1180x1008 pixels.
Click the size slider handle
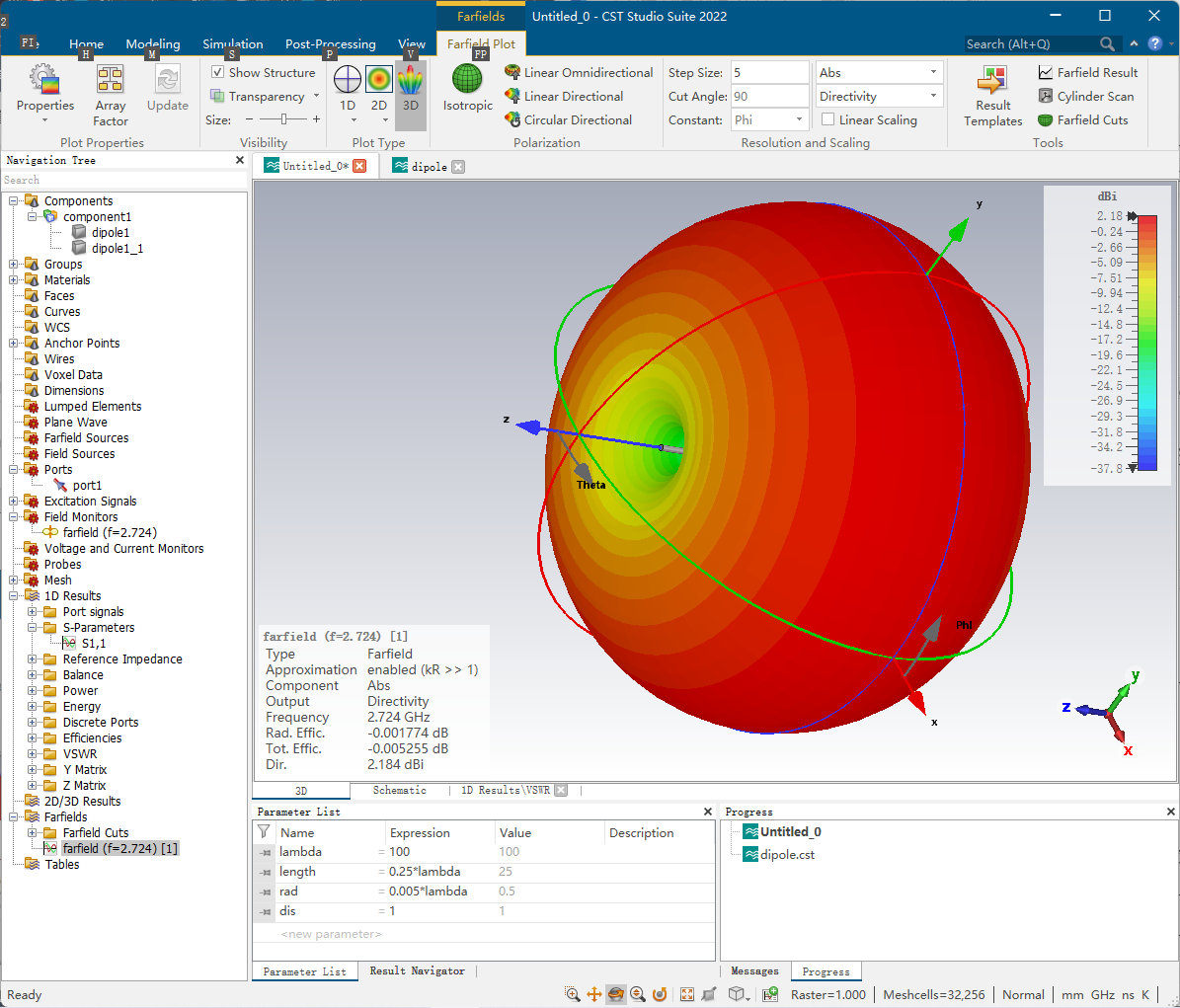point(283,118)
